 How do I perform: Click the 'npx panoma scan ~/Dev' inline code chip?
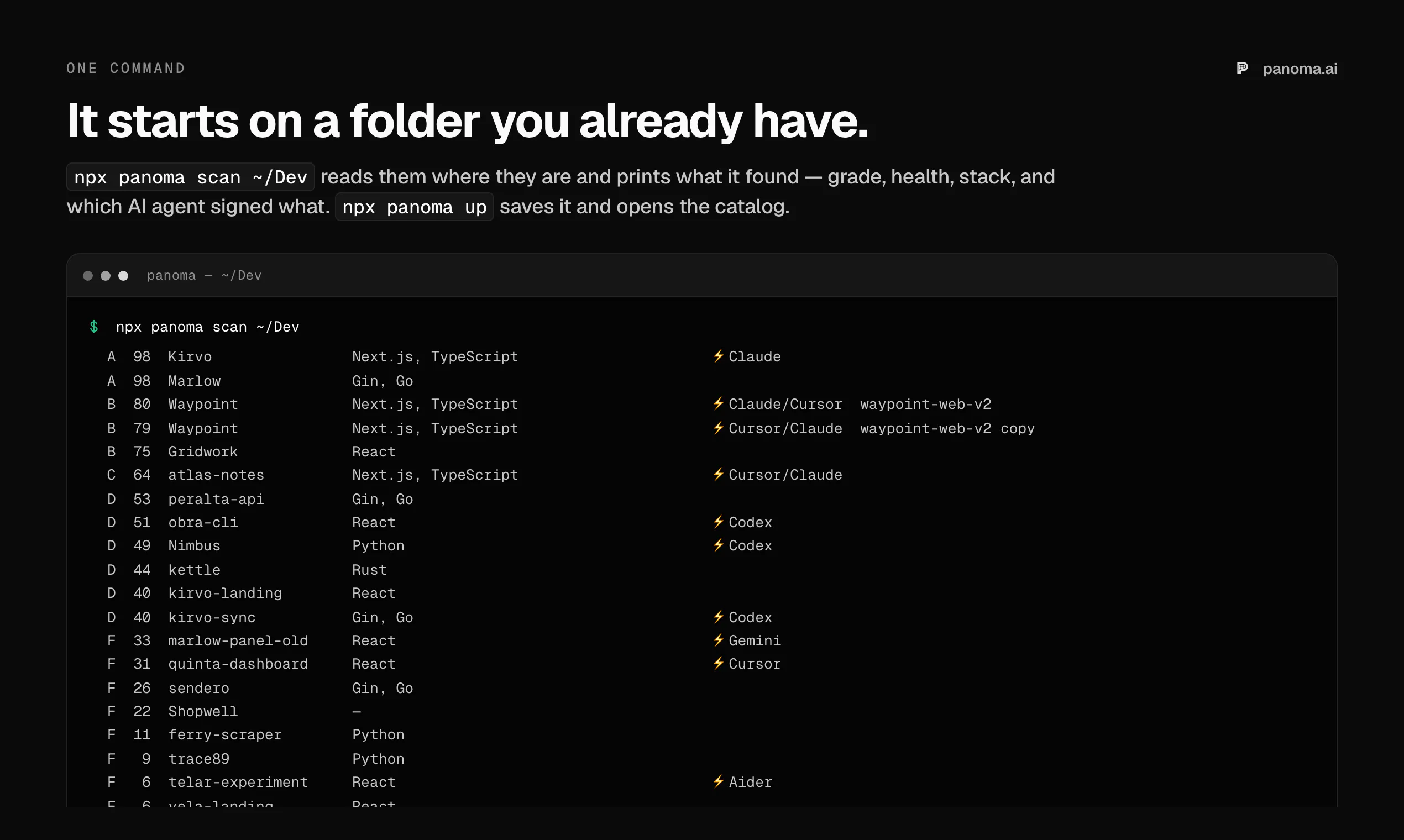pos(191,177)
